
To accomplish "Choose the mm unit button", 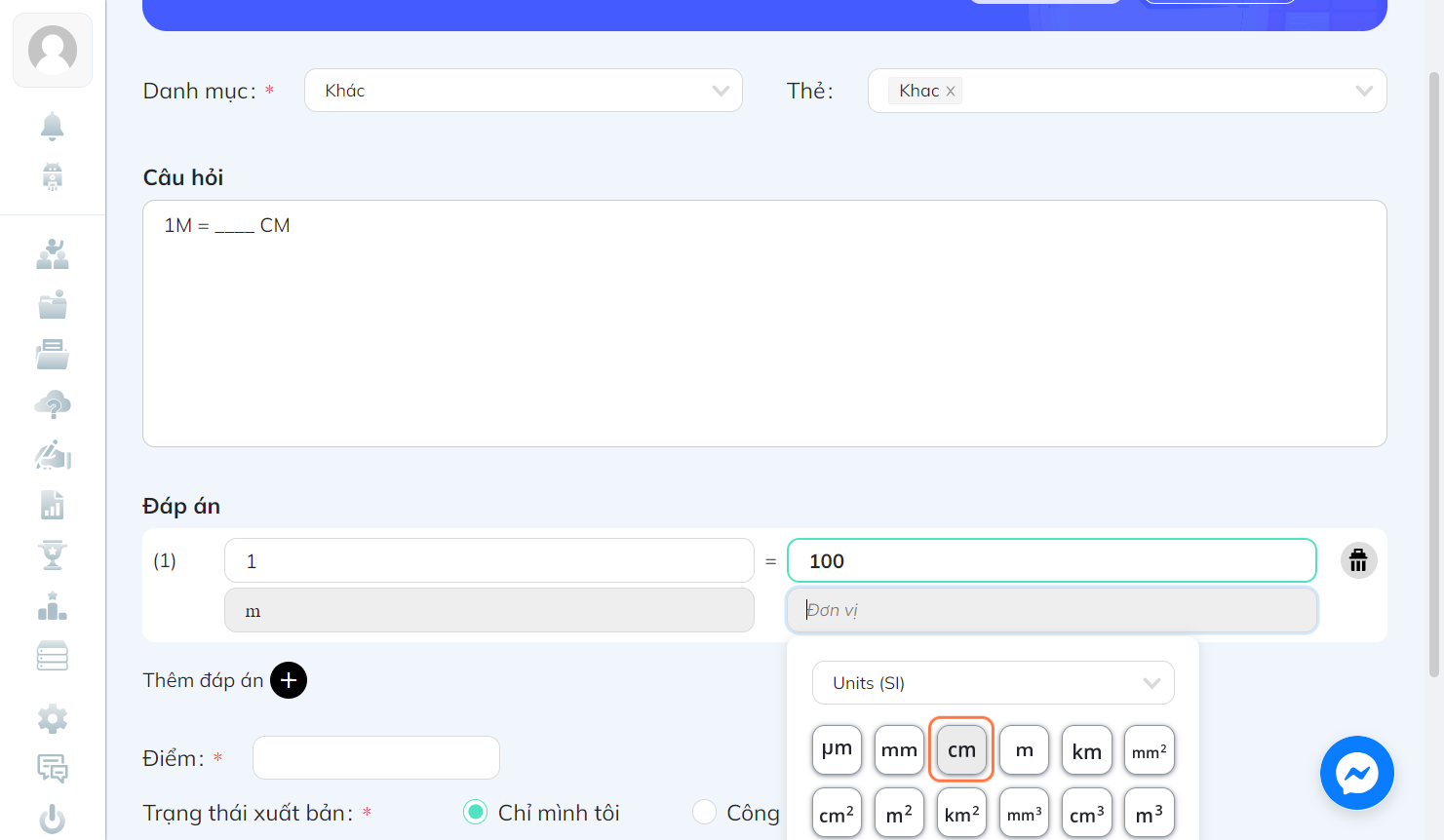I will click(x=899, y=749).
